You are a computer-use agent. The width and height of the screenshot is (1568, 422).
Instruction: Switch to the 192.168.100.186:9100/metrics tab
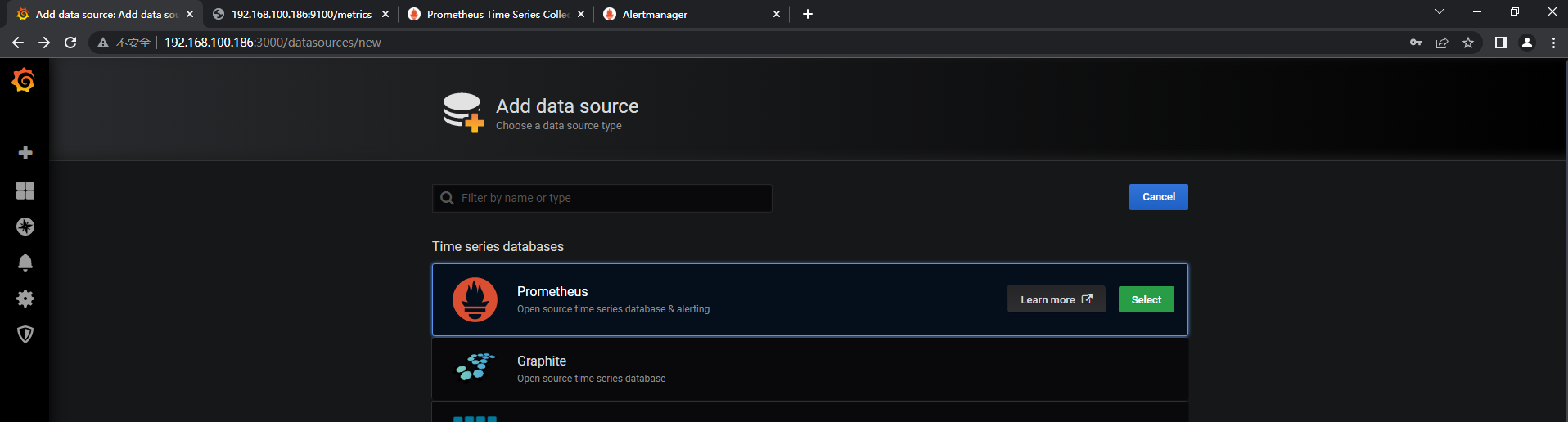click(x=301, y=14)
